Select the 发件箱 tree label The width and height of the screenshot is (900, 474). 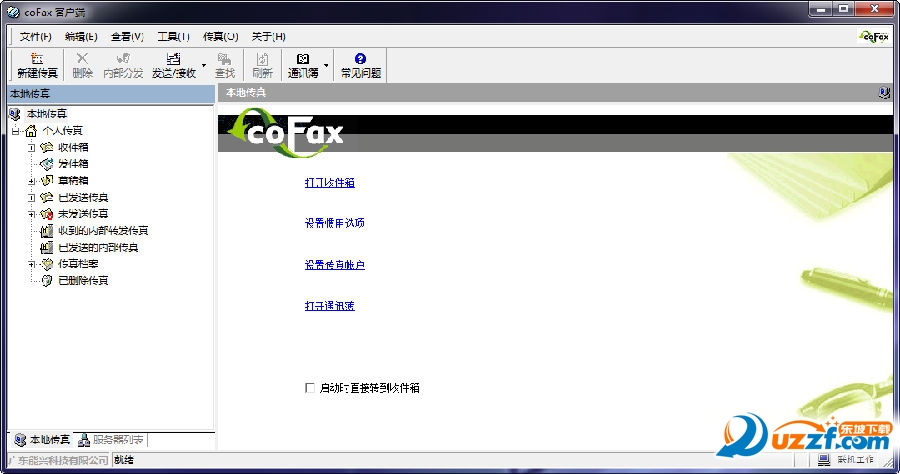point(73,164)
